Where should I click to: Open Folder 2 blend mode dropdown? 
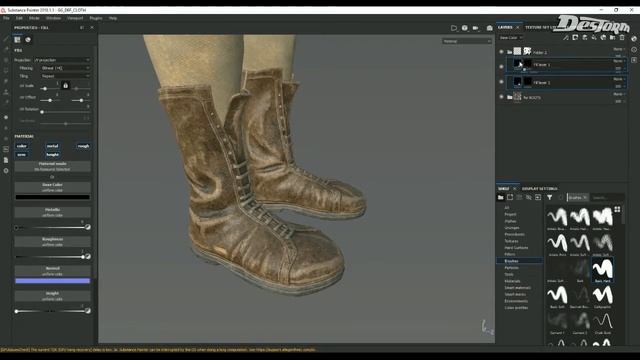(x=619, y=49)
